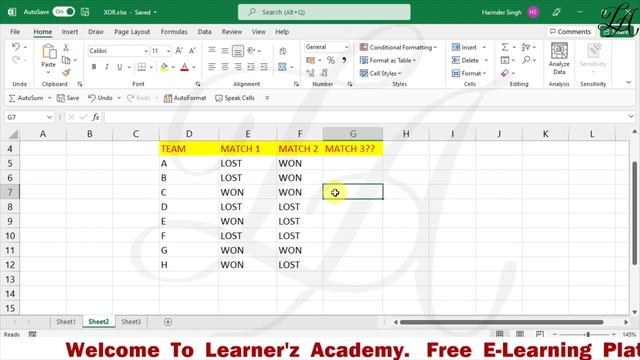Switch to the Formulas tab
Image resolution: width=640 pixels, height=360 pixels.
pyautogui.click(x=174, y=31)
